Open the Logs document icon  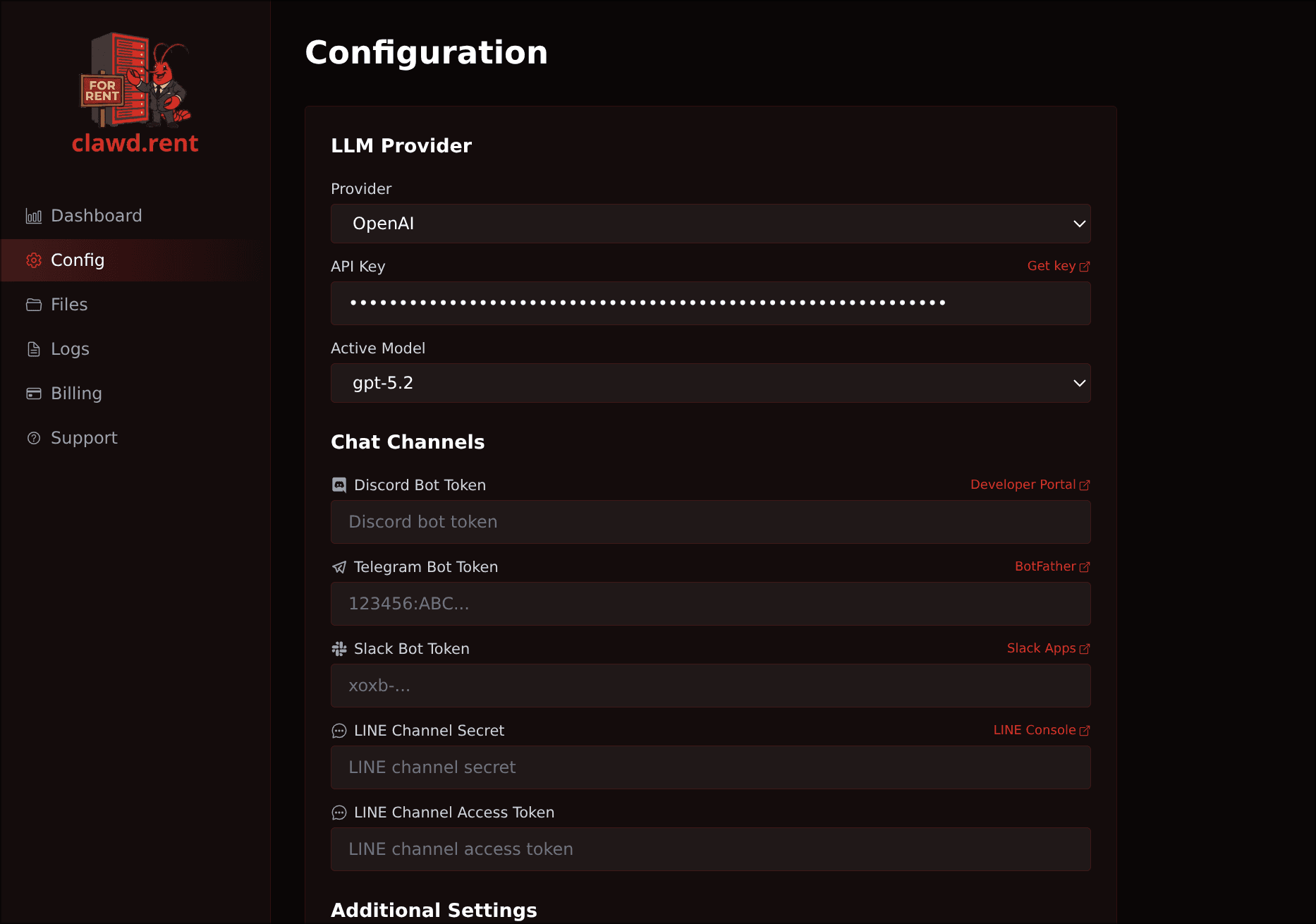(33, 348)
